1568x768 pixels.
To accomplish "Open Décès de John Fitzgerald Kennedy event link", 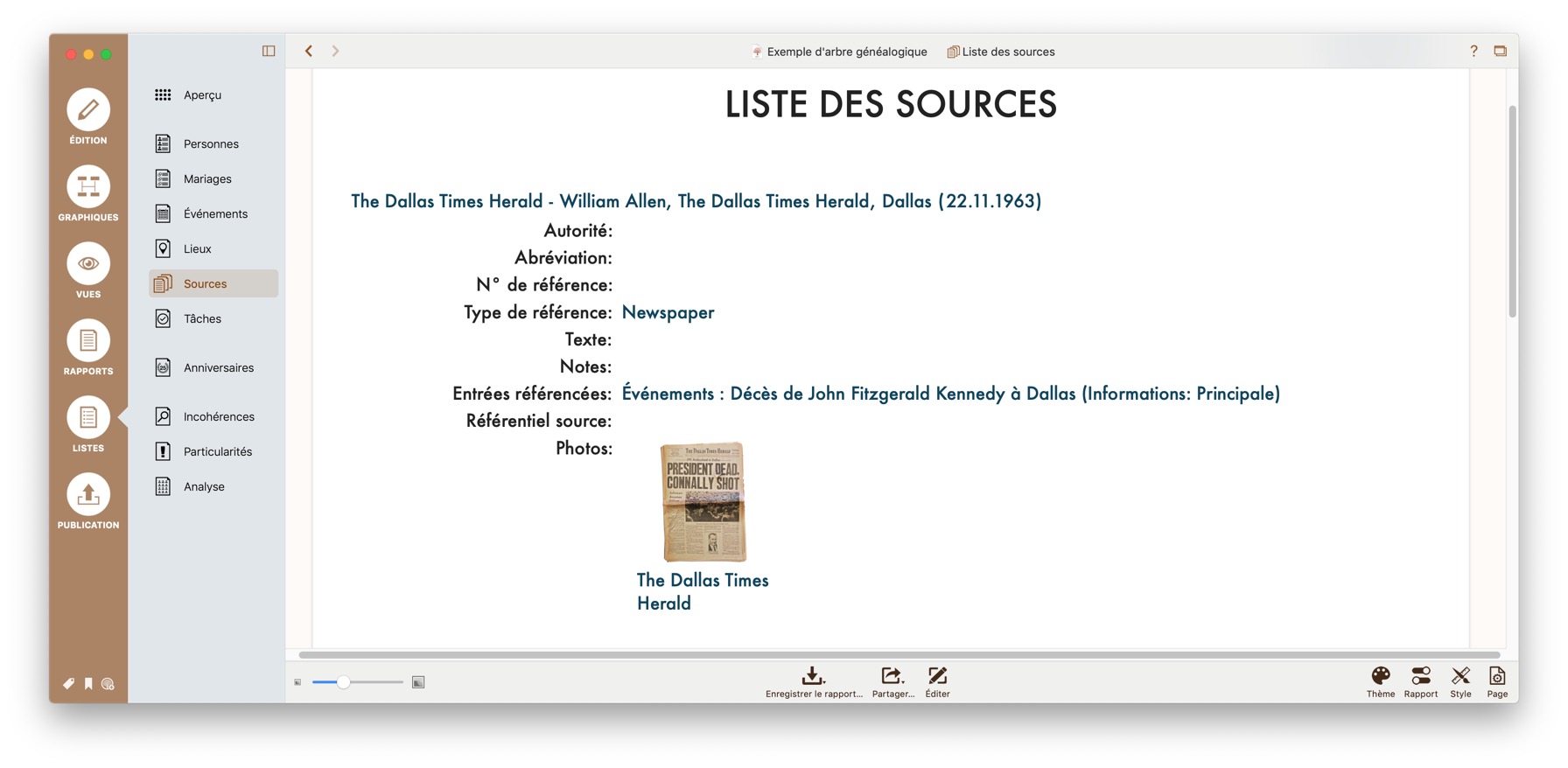I will click(950, 394).
